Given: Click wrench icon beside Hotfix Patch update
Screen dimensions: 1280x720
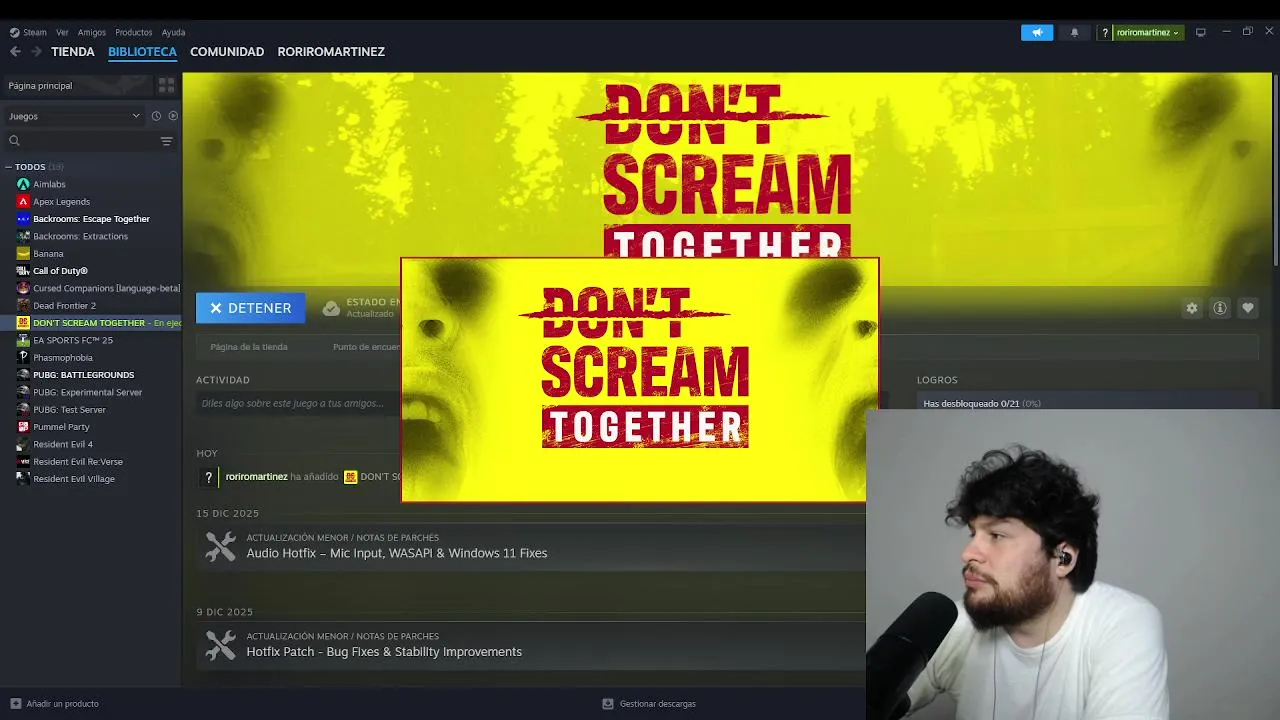Looking at the screenshot, I should coord(220,645).
